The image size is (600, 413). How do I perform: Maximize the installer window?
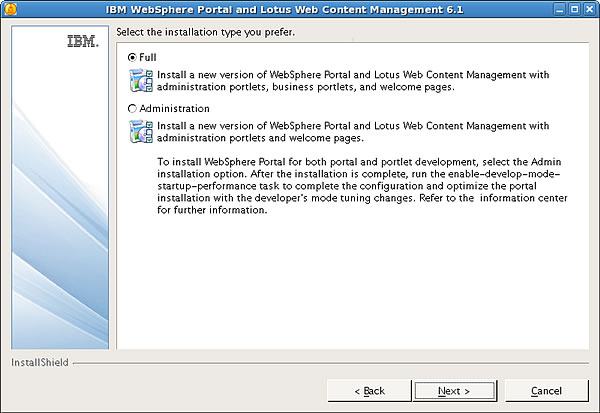pos(574,9)
